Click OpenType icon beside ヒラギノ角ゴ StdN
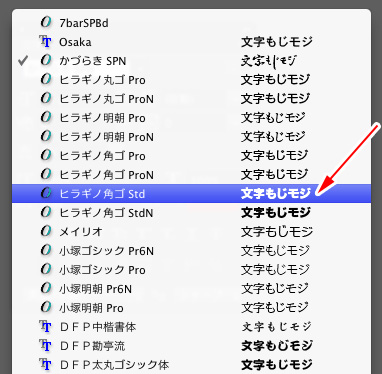The width and height of the screenshot is (382, 374). [46, 212]
